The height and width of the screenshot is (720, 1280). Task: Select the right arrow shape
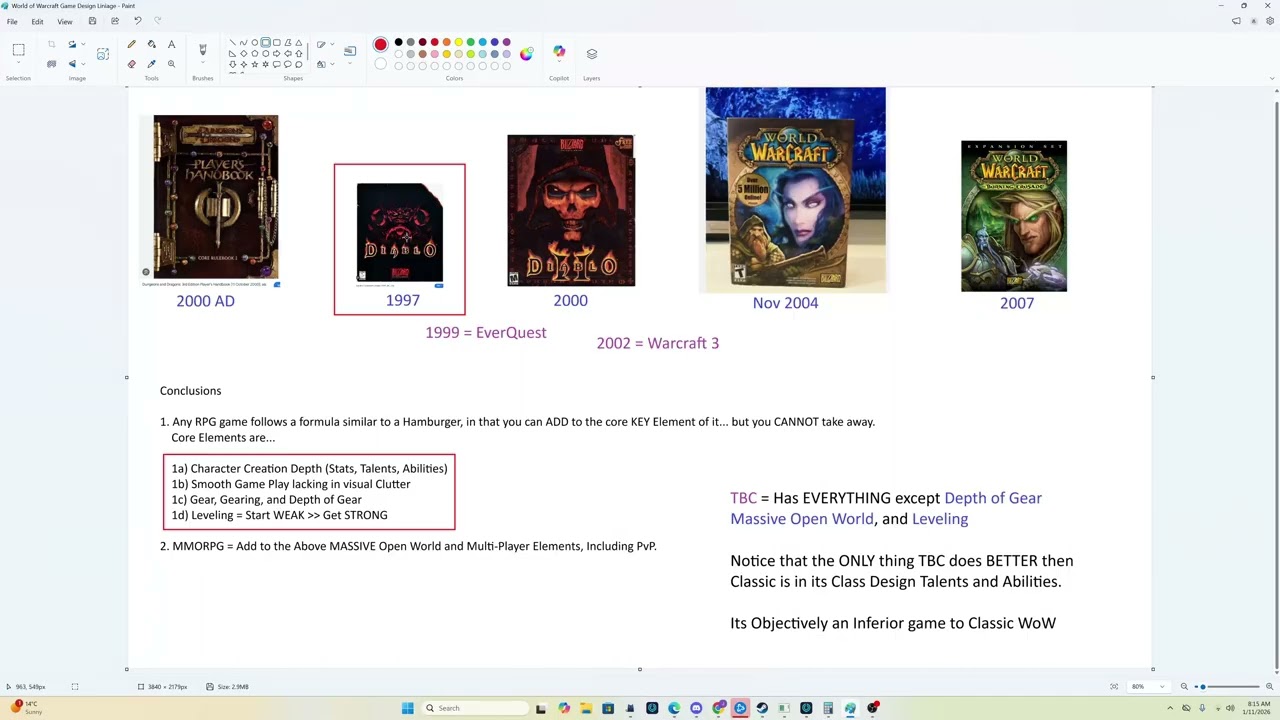click(276, 53)
